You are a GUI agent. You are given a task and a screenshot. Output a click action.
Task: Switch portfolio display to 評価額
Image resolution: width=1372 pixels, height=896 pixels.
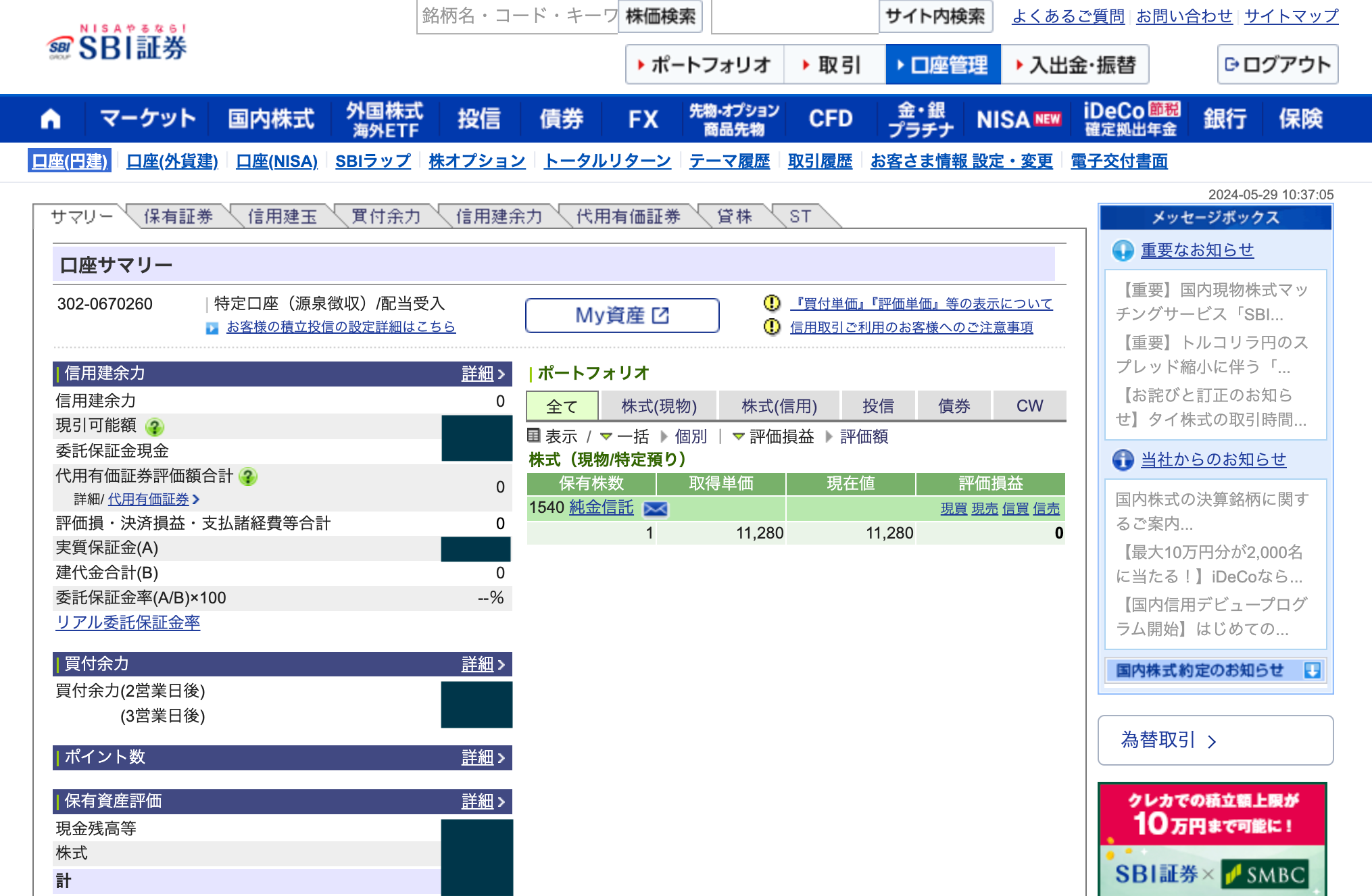click(x=864, y=437)
